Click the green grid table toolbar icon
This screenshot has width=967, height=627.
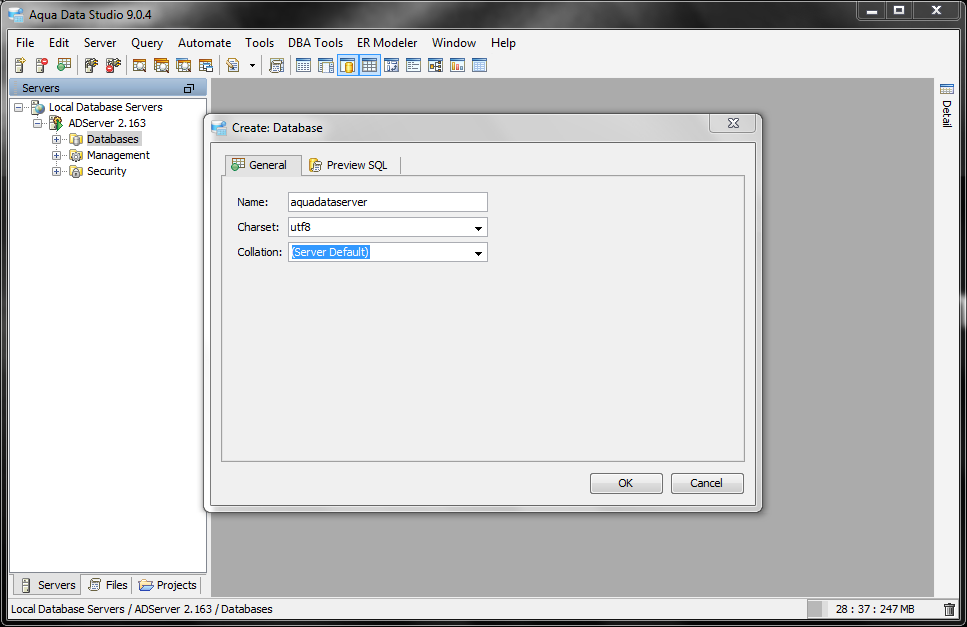pyautogui.click(x=64, y=65)
